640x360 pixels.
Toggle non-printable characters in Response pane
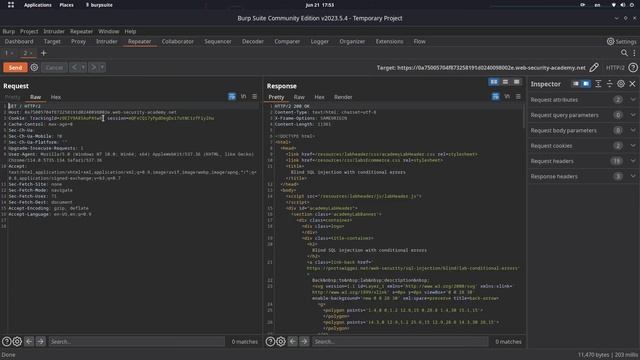[507, 97]
